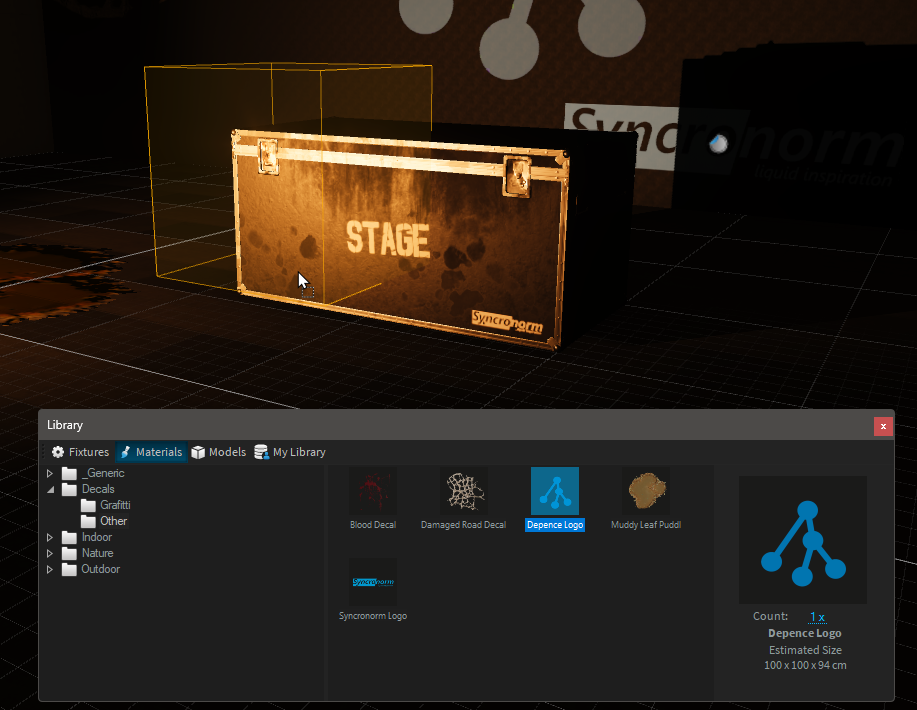Image resolution: width=917 pixels, height=710 pixels.
Task: Click the bold Depence Logo preview name
Action: pos(805,633)
